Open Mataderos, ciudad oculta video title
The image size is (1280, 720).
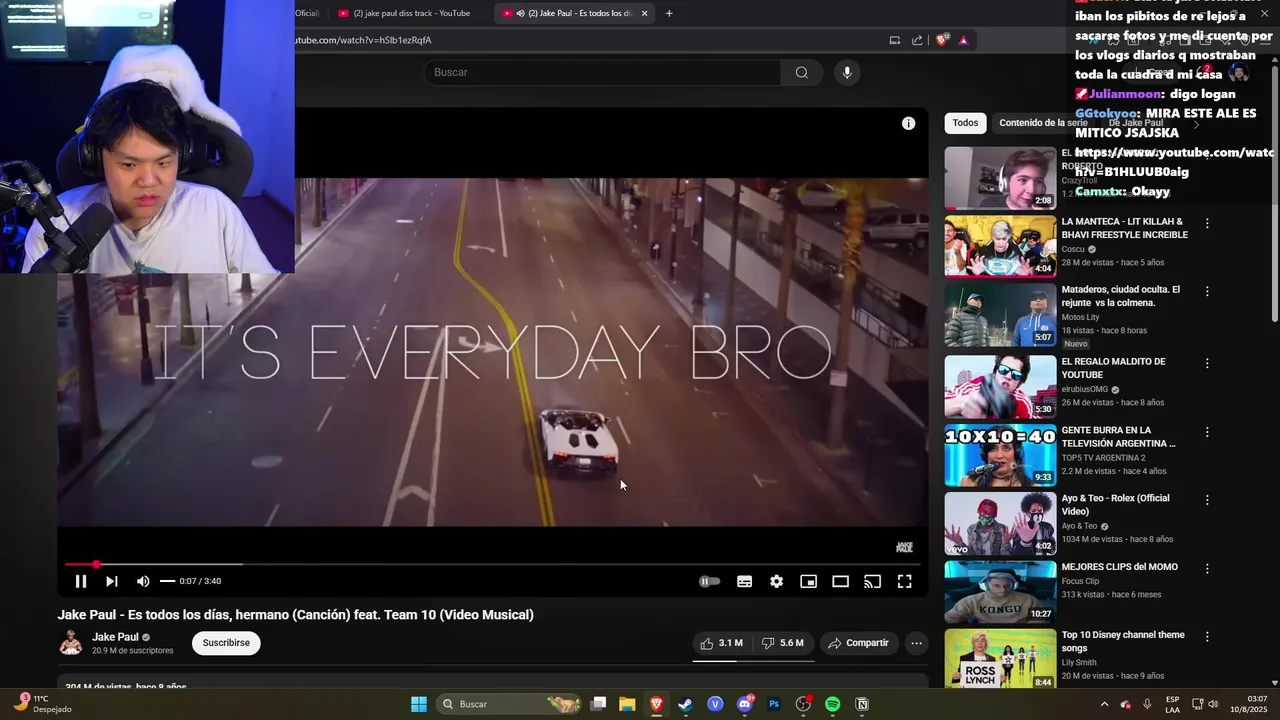click(1120, 296)
